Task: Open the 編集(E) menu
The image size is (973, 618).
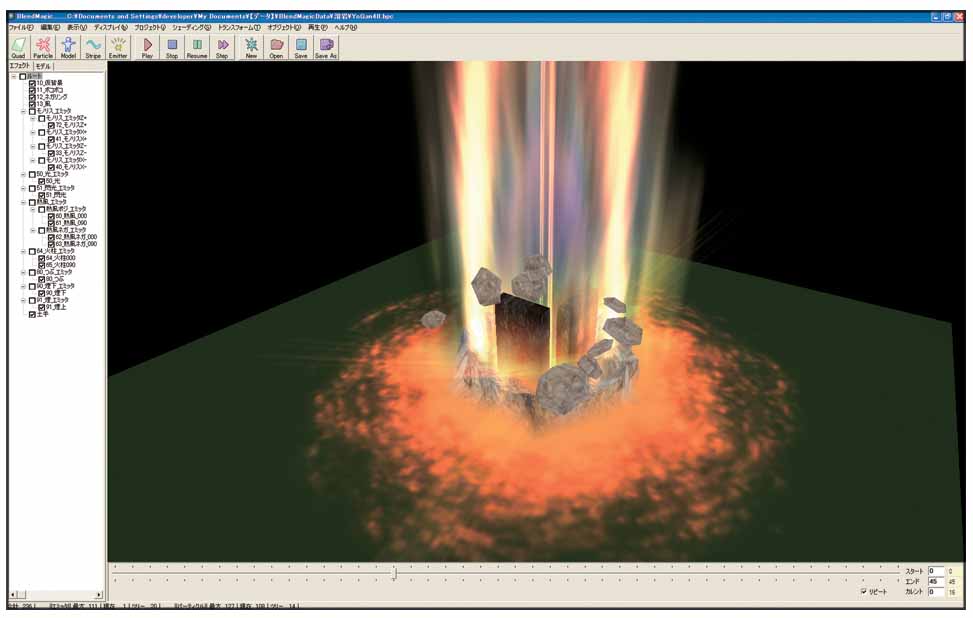Action: [50, 27]
